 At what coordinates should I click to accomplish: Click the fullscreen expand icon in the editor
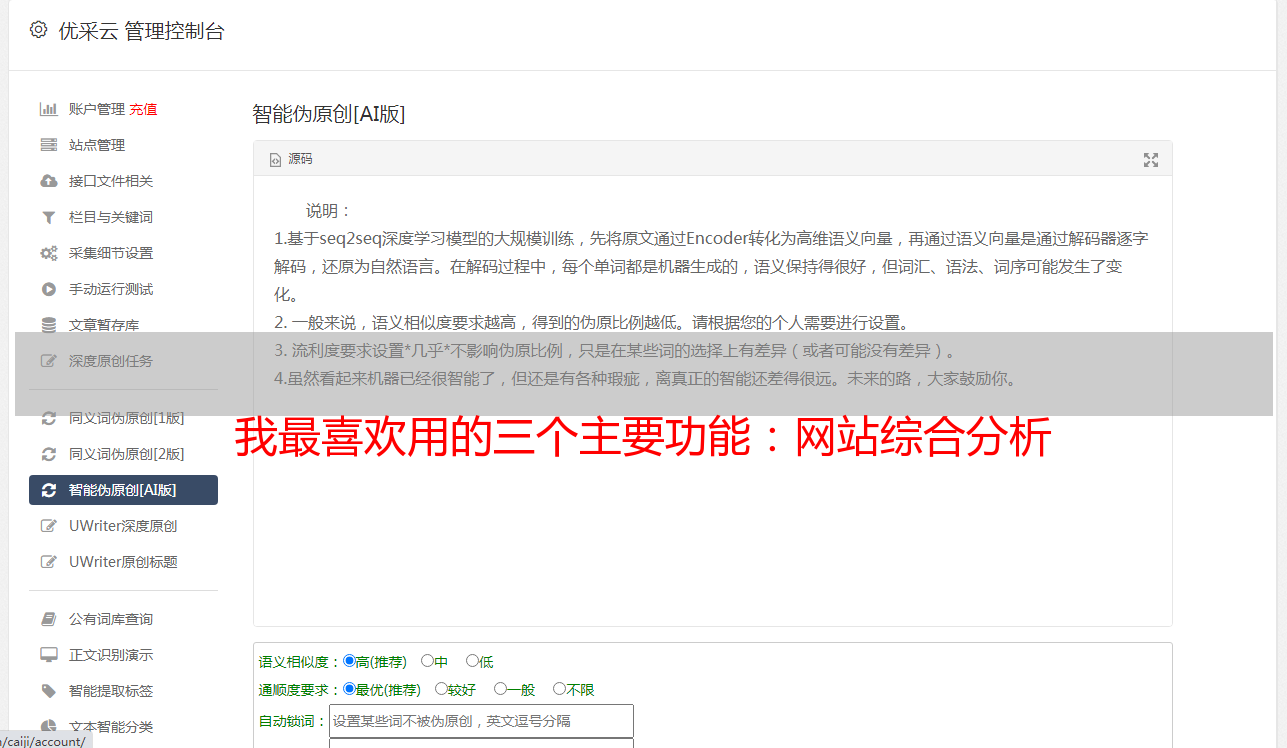(x=1151, y=159)
